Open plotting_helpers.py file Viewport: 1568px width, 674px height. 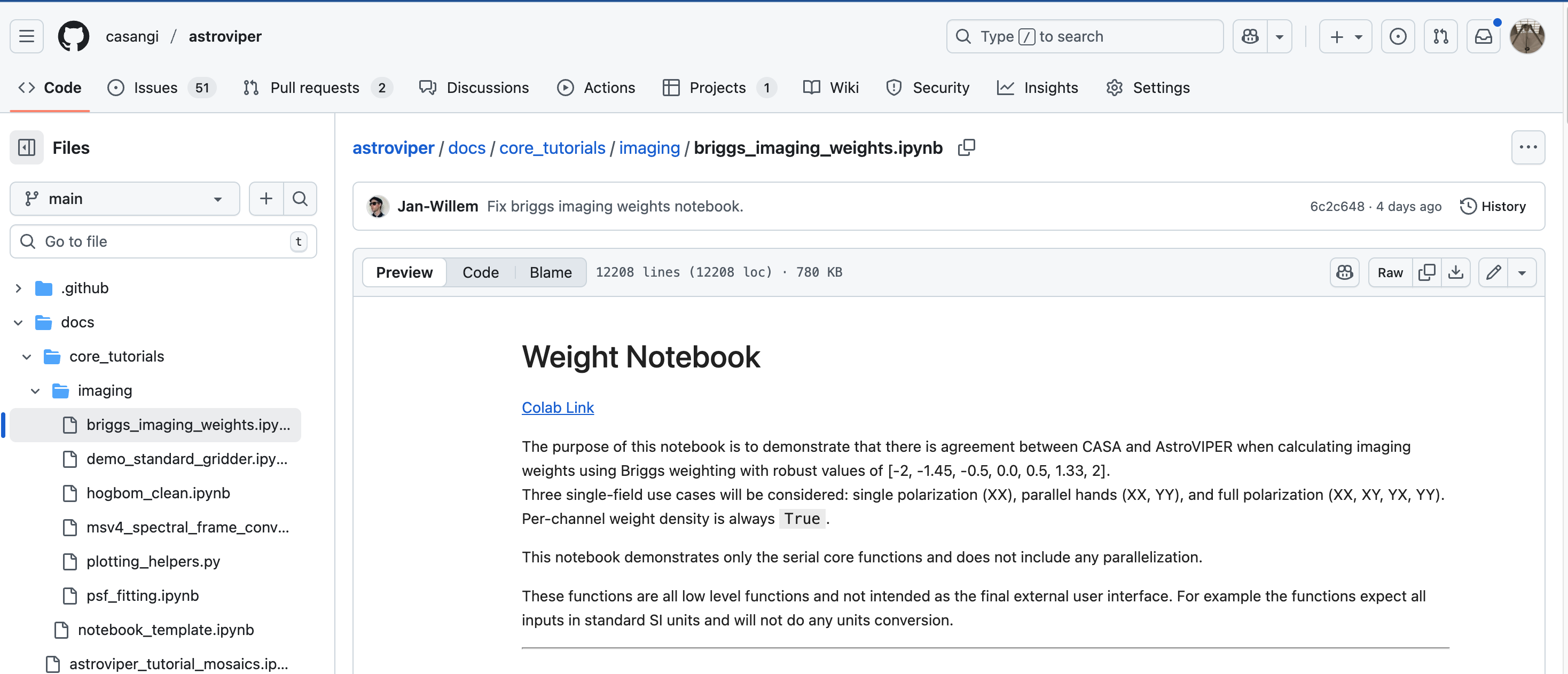pos(153,561)
